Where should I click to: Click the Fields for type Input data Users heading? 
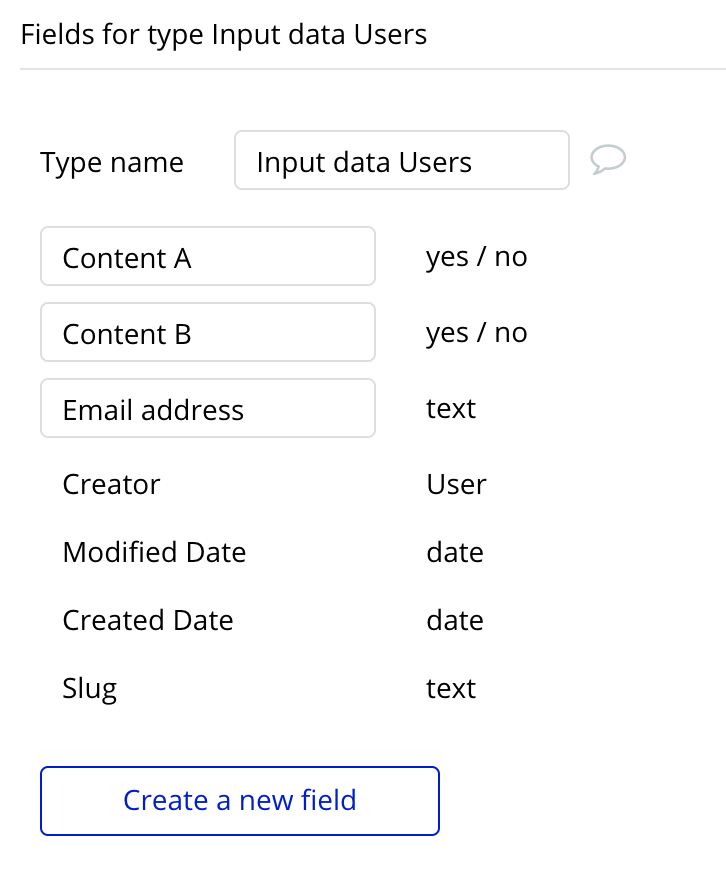pyautogui.click(x=224, y=35)
